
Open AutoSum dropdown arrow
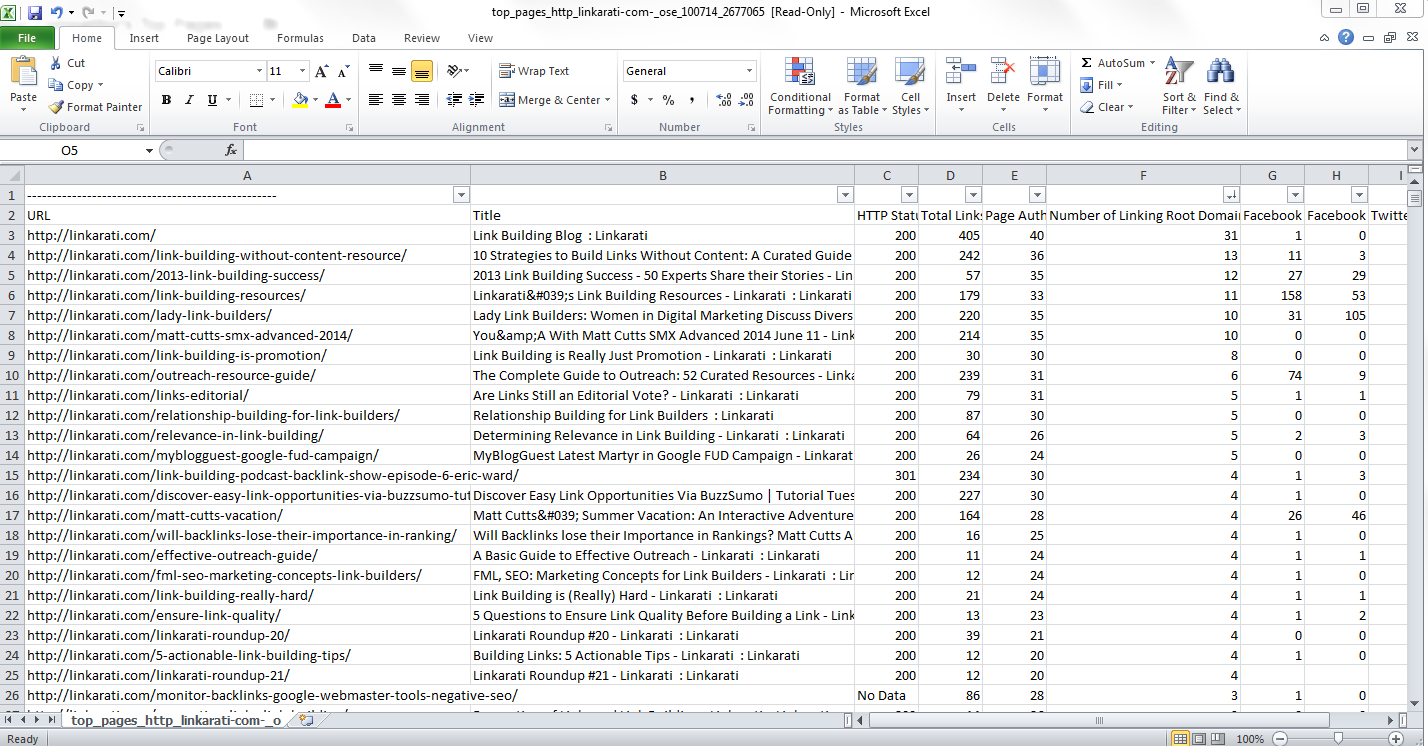coord(1152,63)
